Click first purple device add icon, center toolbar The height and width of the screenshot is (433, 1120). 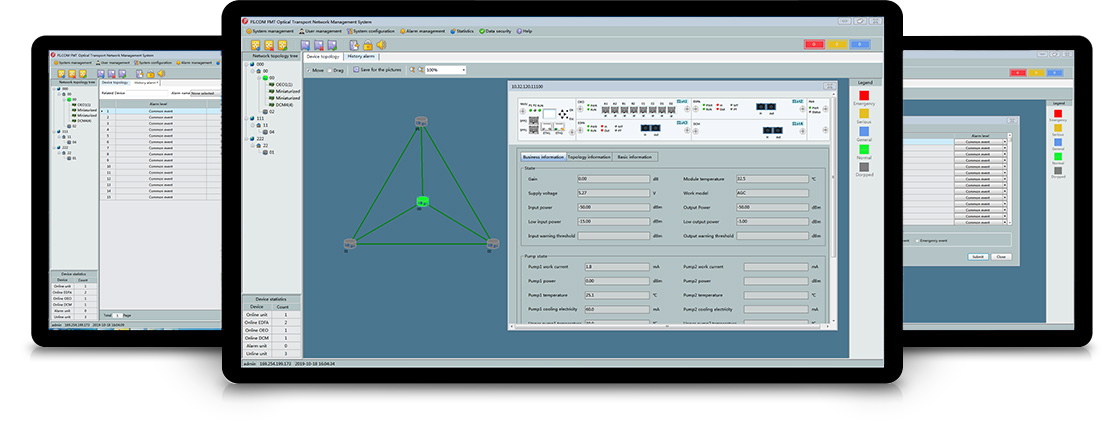coord(306,45)
